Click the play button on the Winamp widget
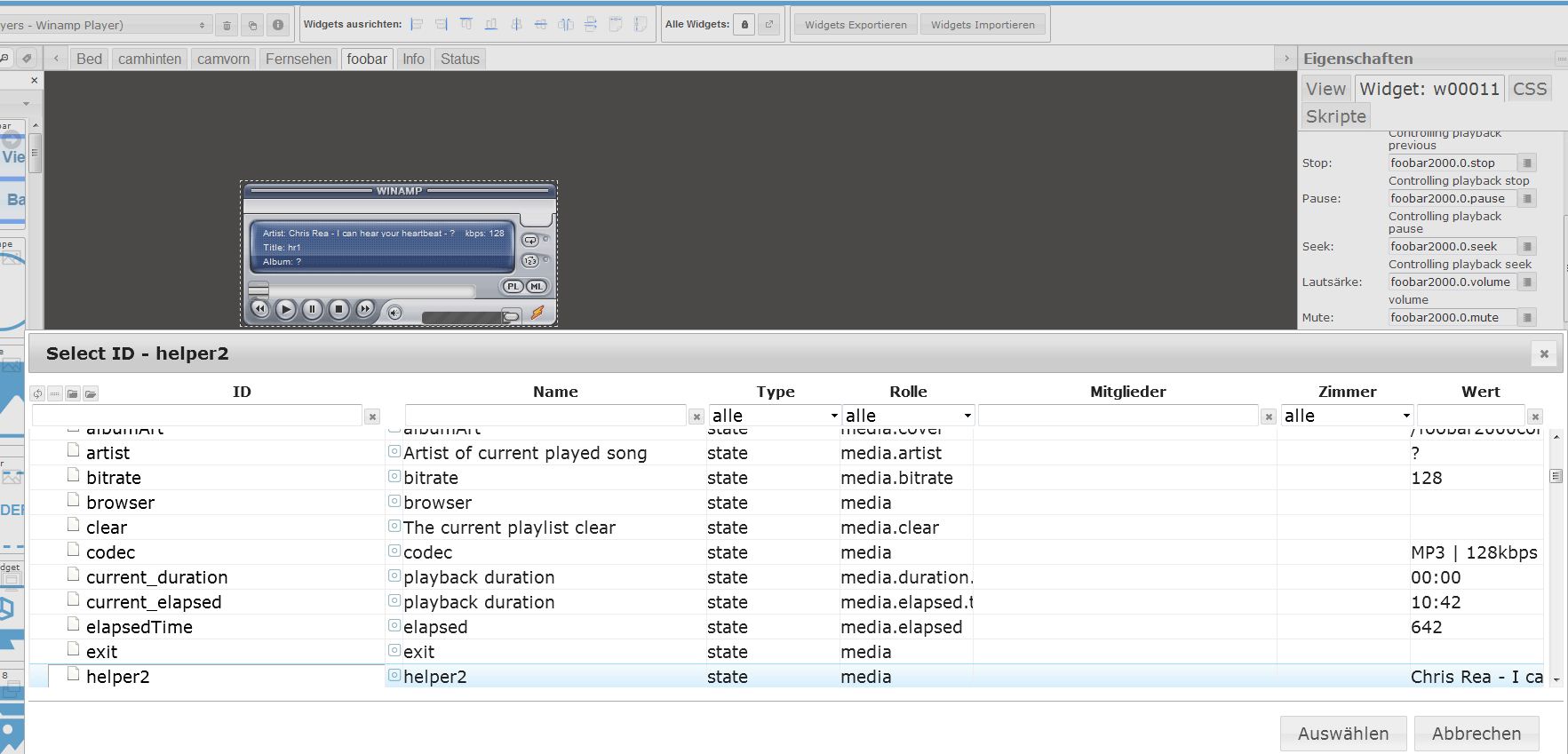This screenshot has height=754, width=1568. tap(285, 309)
